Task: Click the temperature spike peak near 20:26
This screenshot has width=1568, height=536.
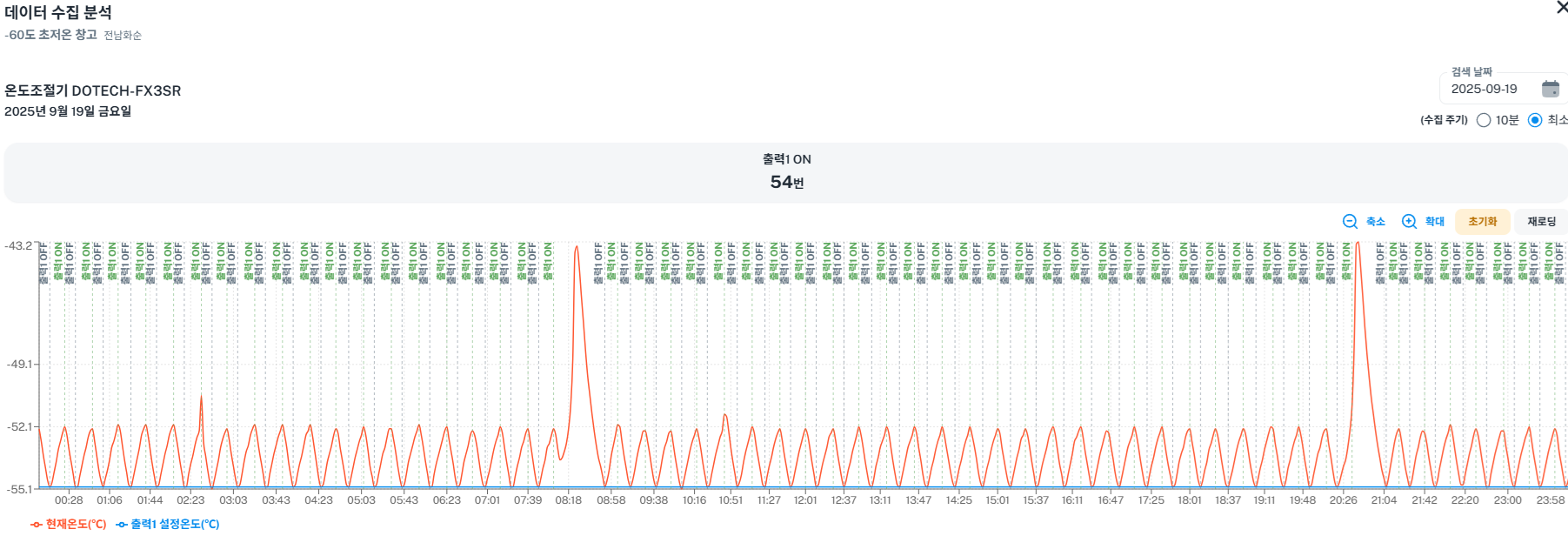Action: point(1357,245)
